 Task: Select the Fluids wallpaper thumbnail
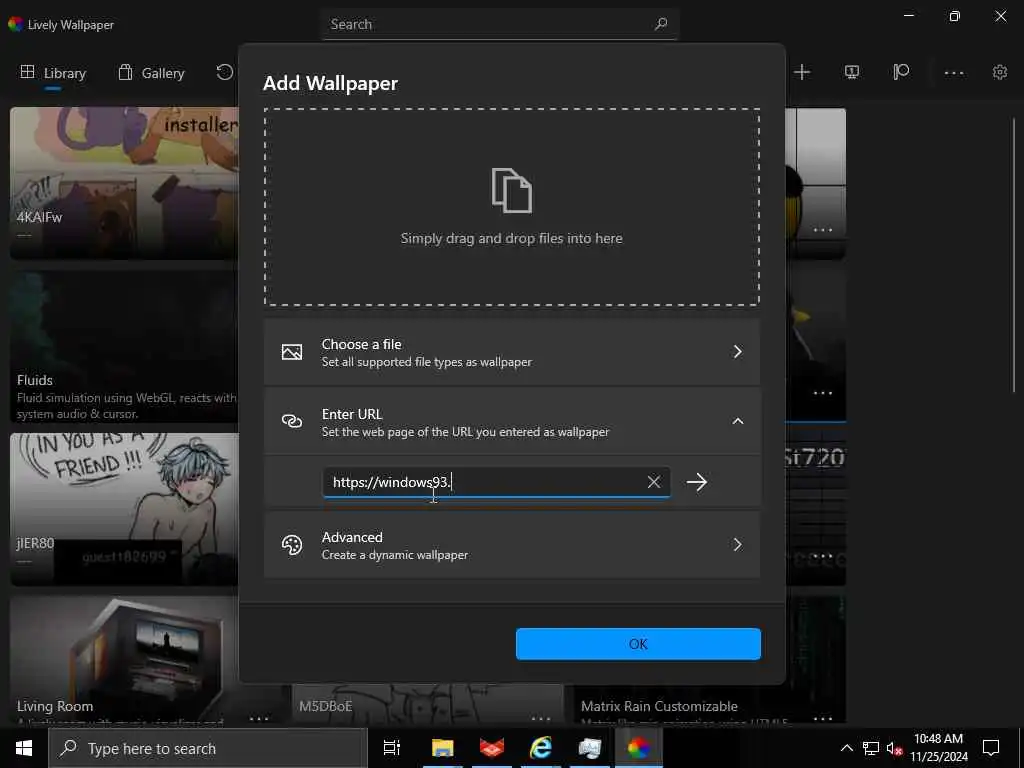pos(124,346)
